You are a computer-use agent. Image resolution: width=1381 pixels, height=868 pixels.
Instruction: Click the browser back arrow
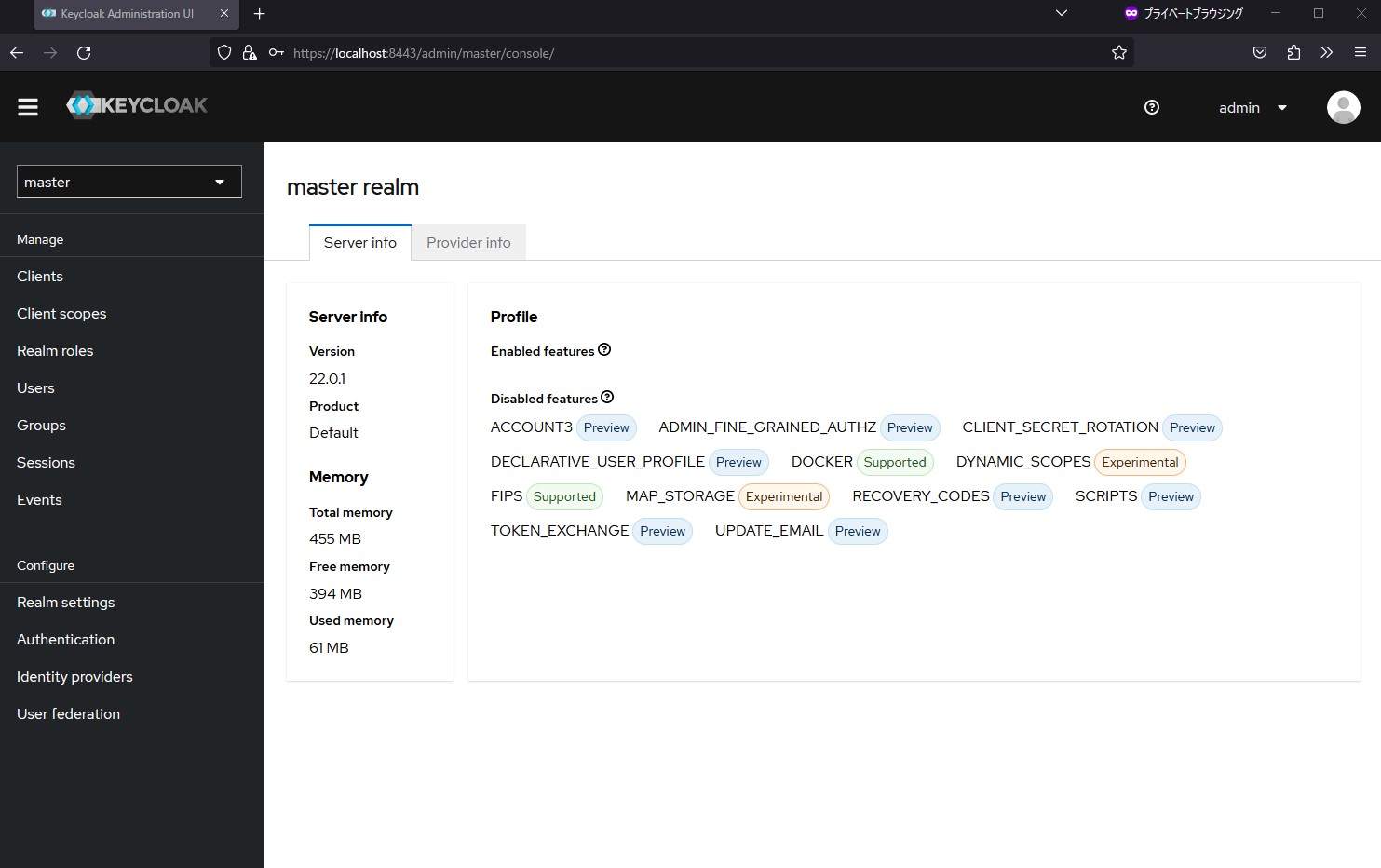17,53
